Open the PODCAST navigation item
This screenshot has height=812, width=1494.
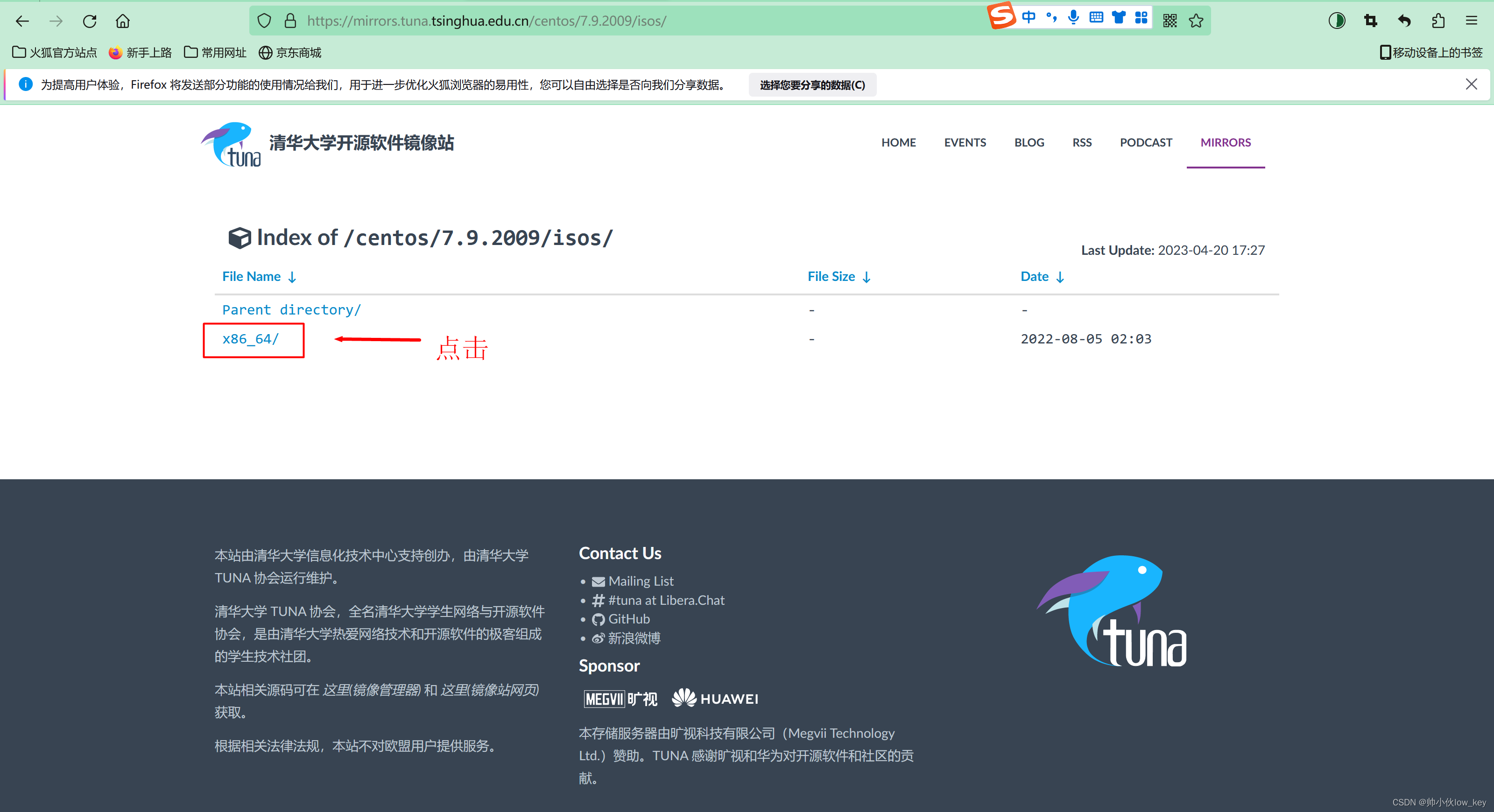click(x=1145, y=143)
